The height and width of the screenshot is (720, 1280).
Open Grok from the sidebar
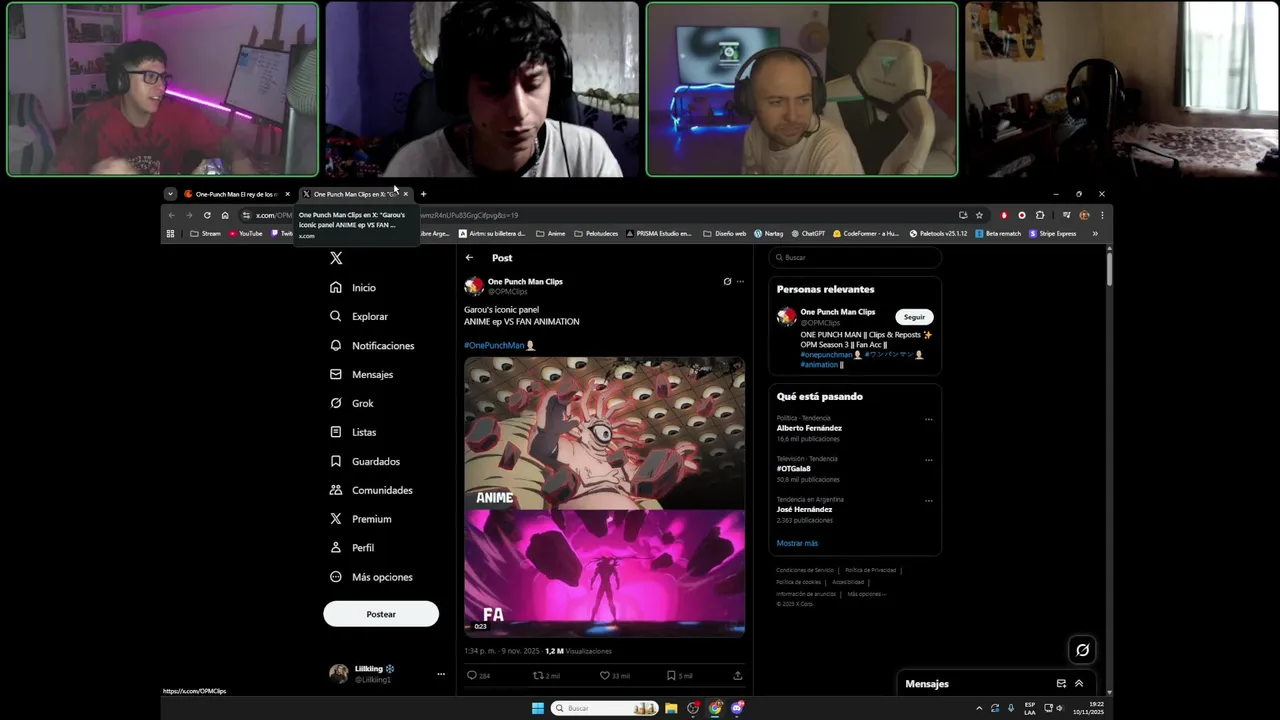(x=351, y=403)
